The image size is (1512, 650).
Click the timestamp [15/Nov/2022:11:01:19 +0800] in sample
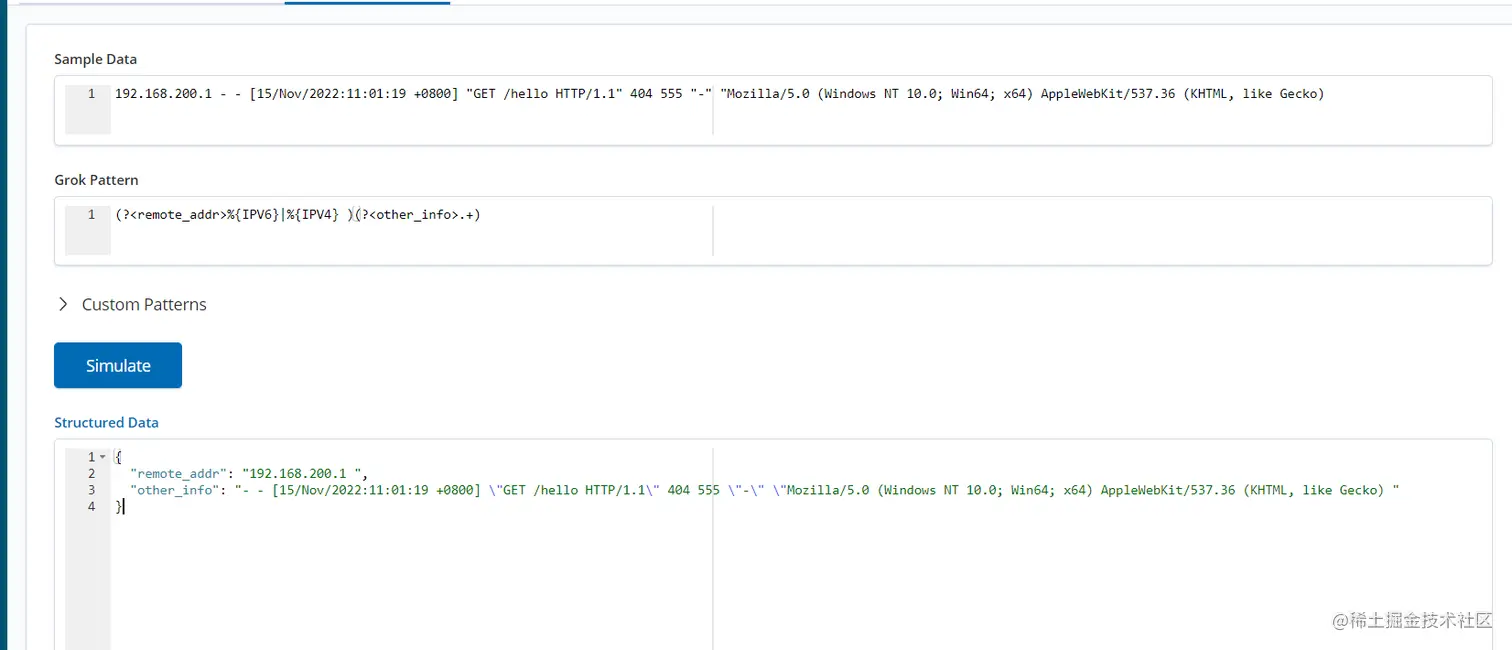tap(354, 94)
